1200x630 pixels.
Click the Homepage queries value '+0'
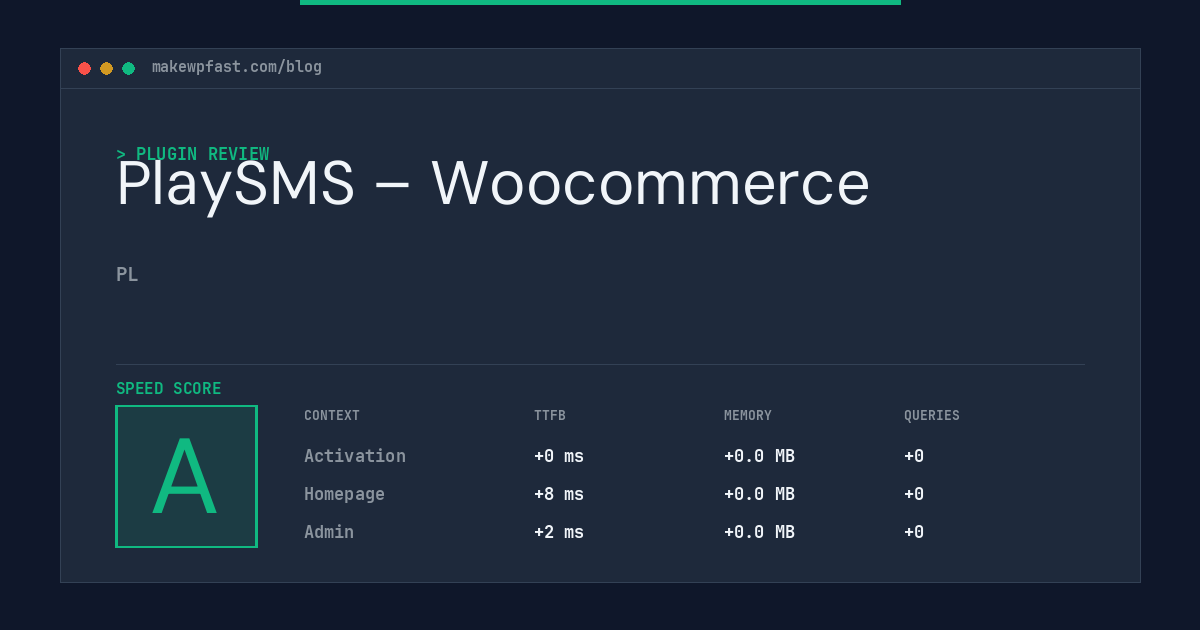[x=914, y=494]
